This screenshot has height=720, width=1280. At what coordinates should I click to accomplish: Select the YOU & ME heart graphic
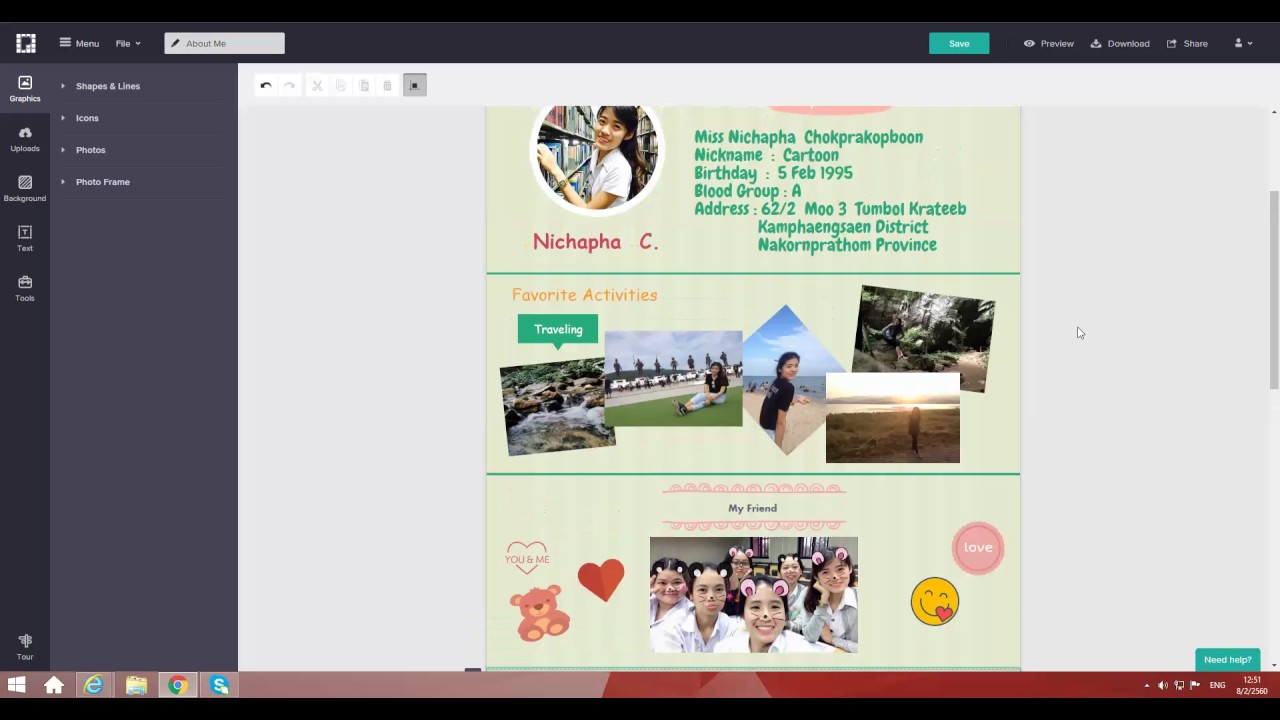pyautogui.click(x=527, y=557)
